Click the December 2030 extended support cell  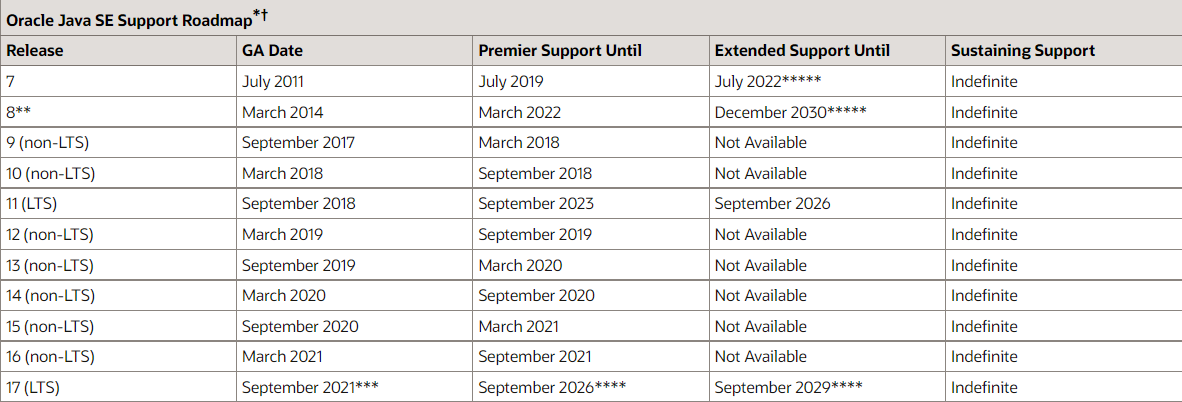790,112
